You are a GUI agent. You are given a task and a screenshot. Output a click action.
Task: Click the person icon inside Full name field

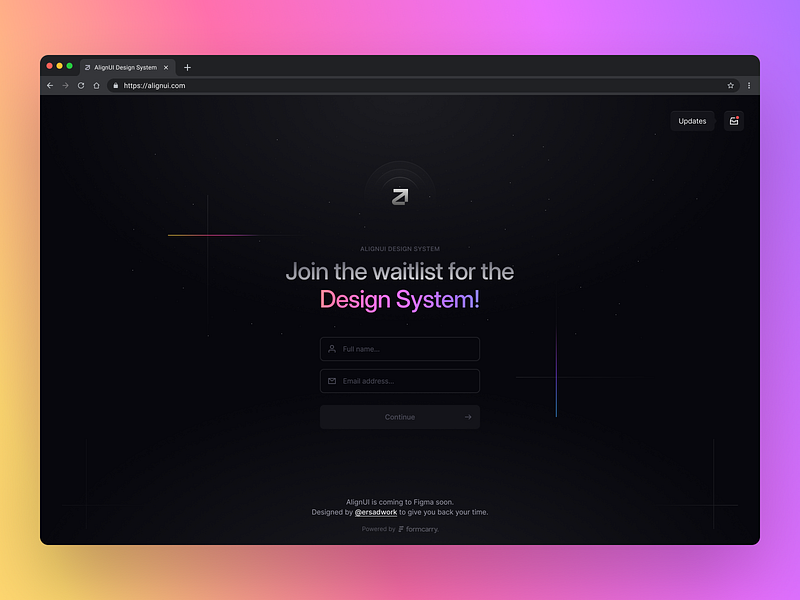(331, 349)
